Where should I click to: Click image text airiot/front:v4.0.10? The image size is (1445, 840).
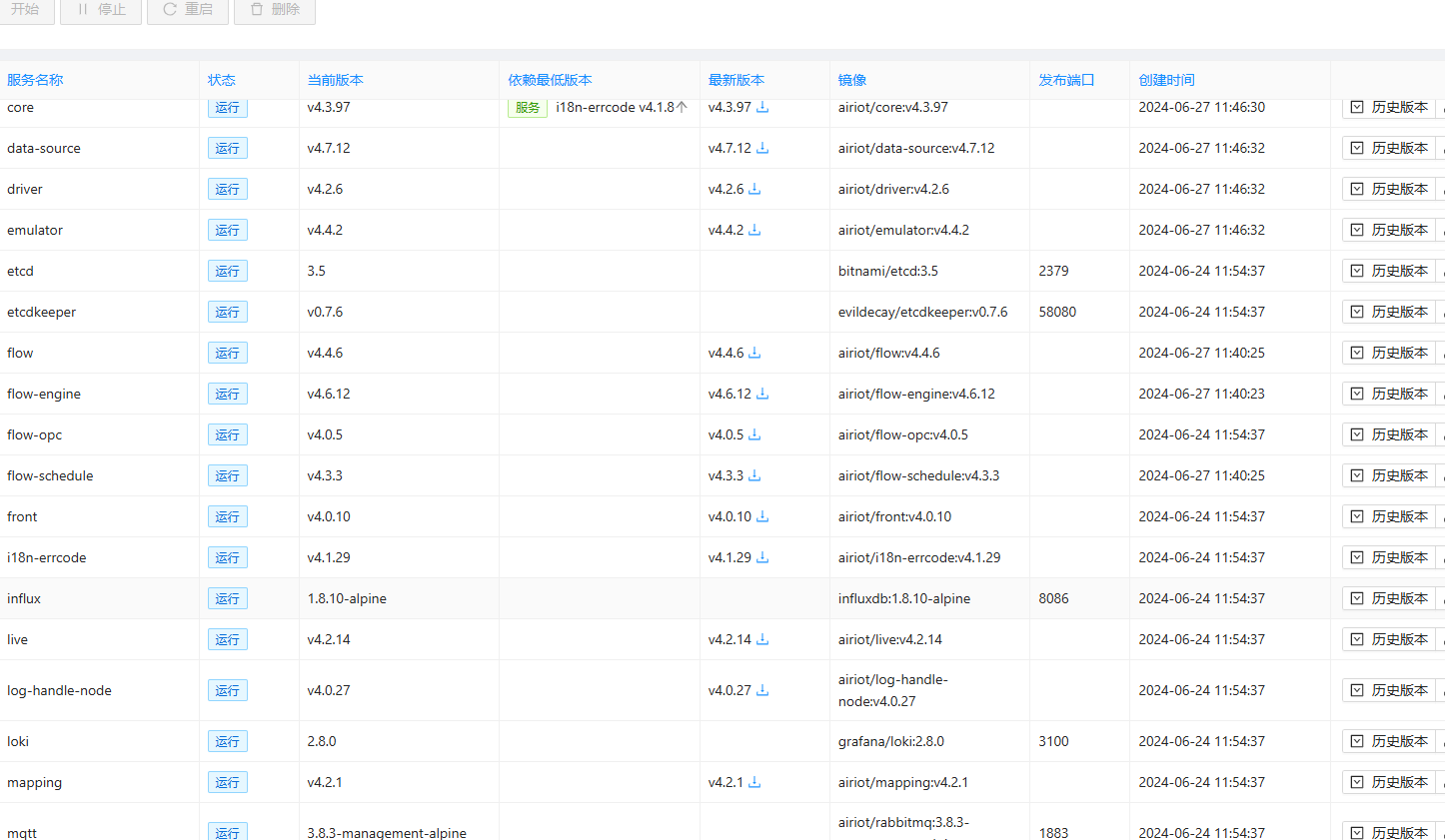(894, 516)
